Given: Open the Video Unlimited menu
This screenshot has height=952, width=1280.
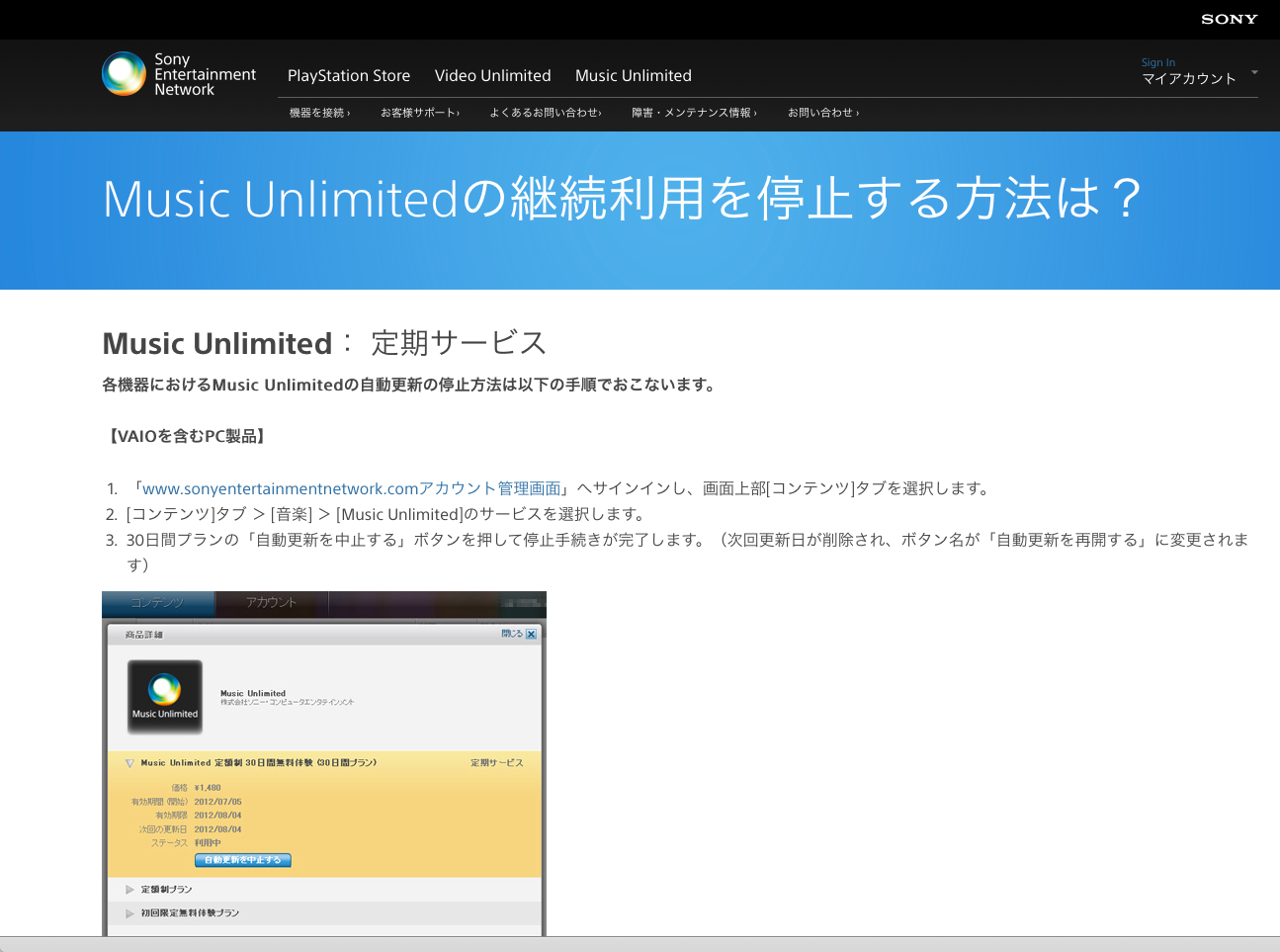Looking at the screenshot, I should click(493, 75).
